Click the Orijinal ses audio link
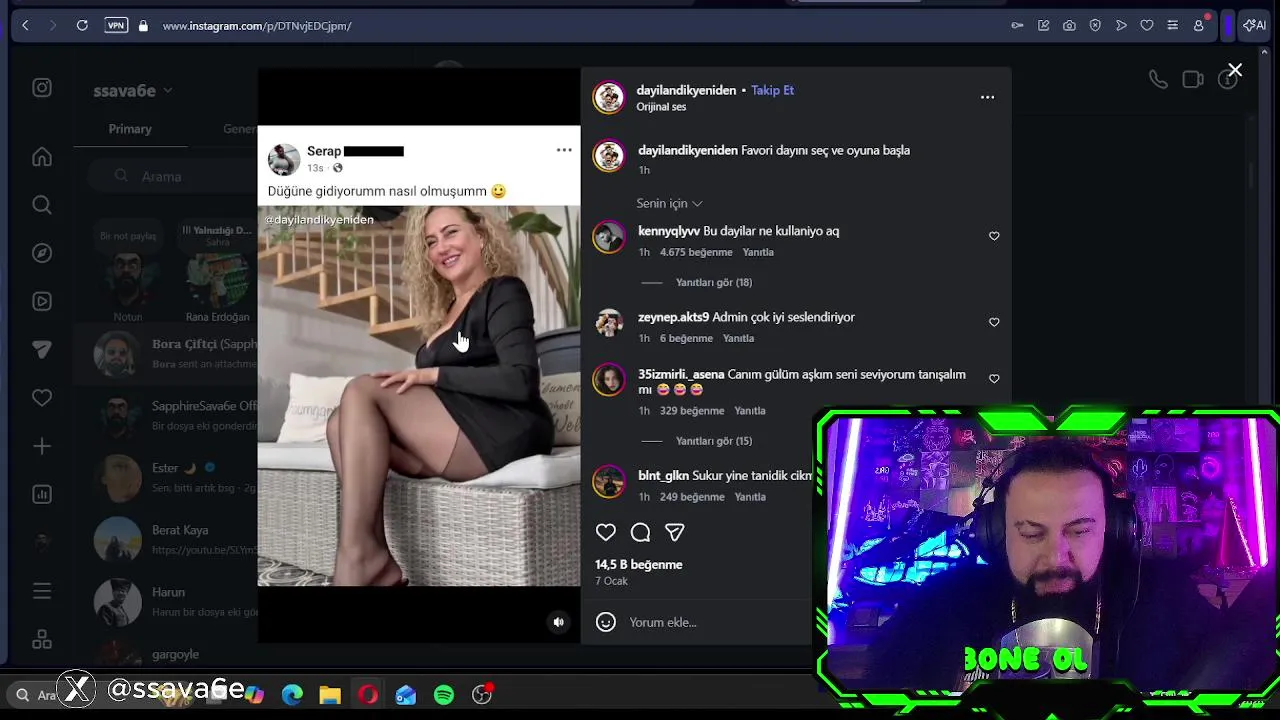The width and height of the screenshot is (1280, 720). click(661, 107)
